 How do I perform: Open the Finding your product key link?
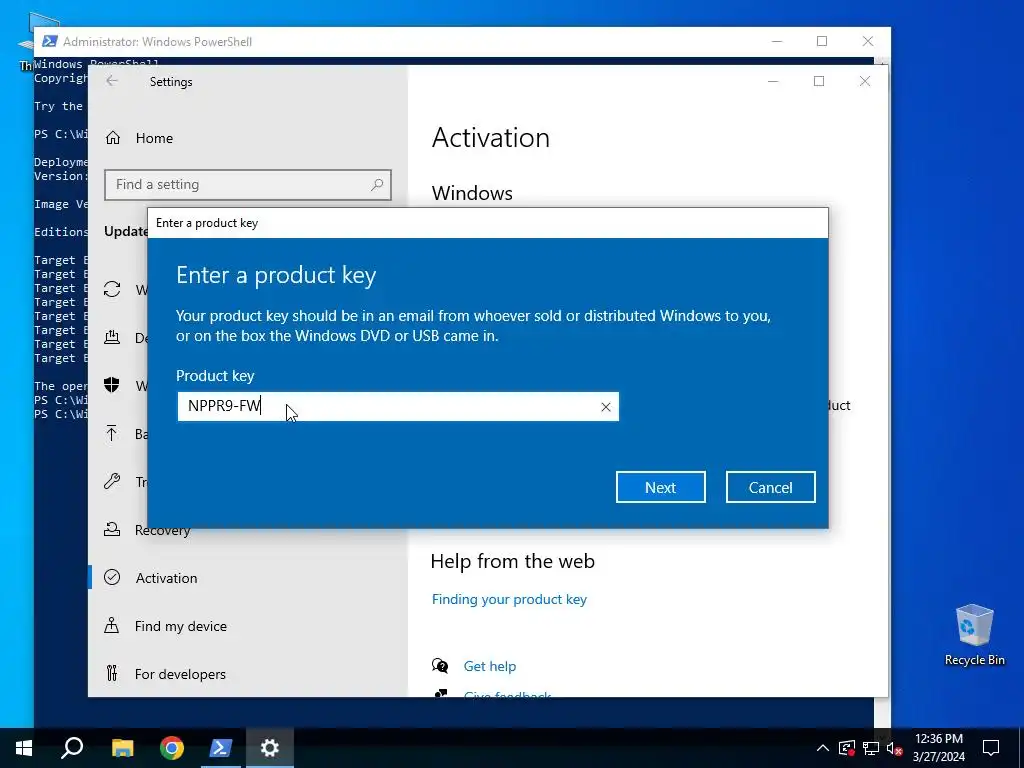509,599
